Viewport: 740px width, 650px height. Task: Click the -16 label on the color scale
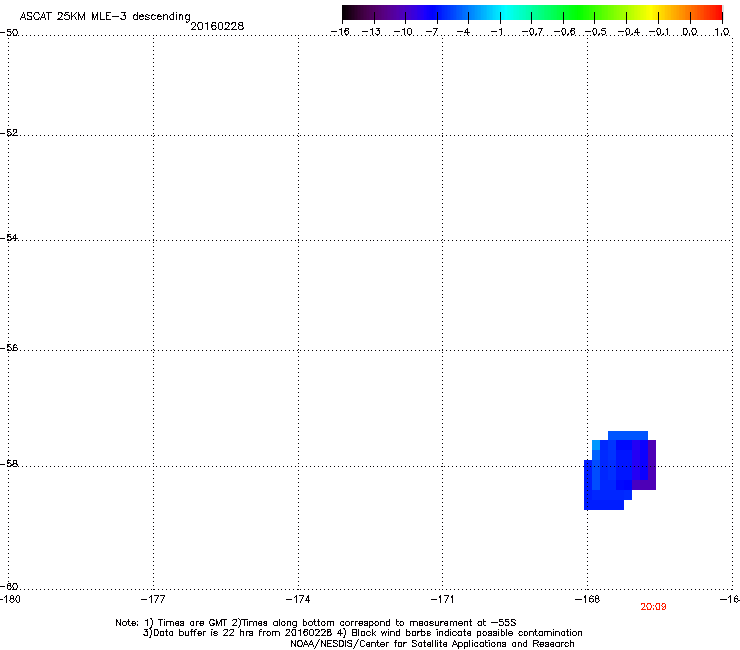pos(340,32)
